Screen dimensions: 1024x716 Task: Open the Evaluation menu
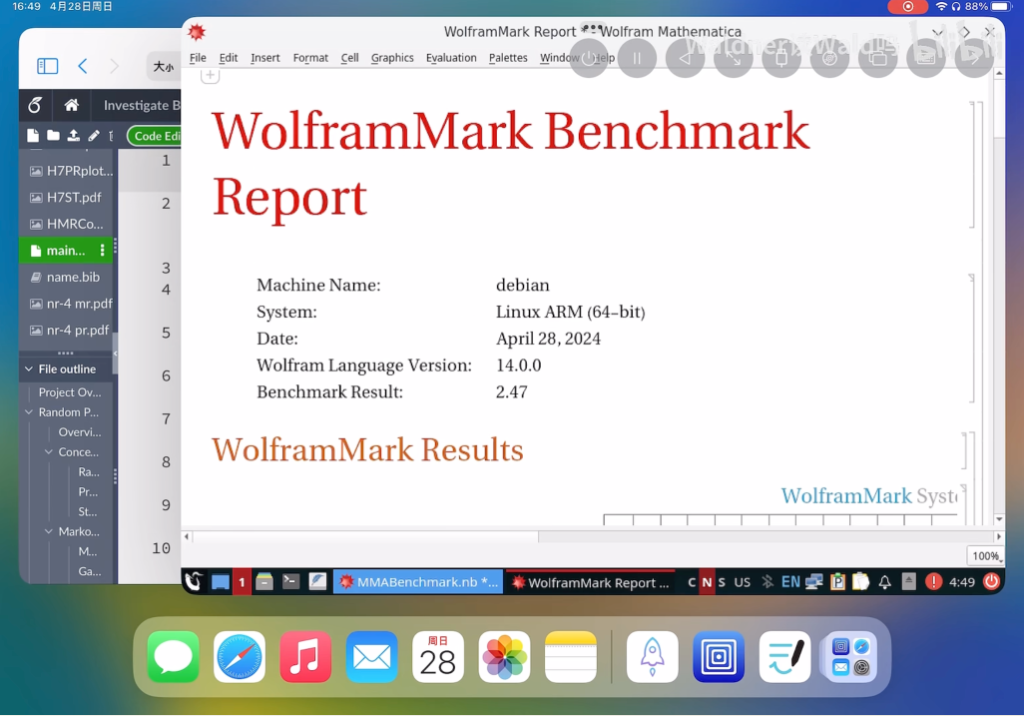451,58
